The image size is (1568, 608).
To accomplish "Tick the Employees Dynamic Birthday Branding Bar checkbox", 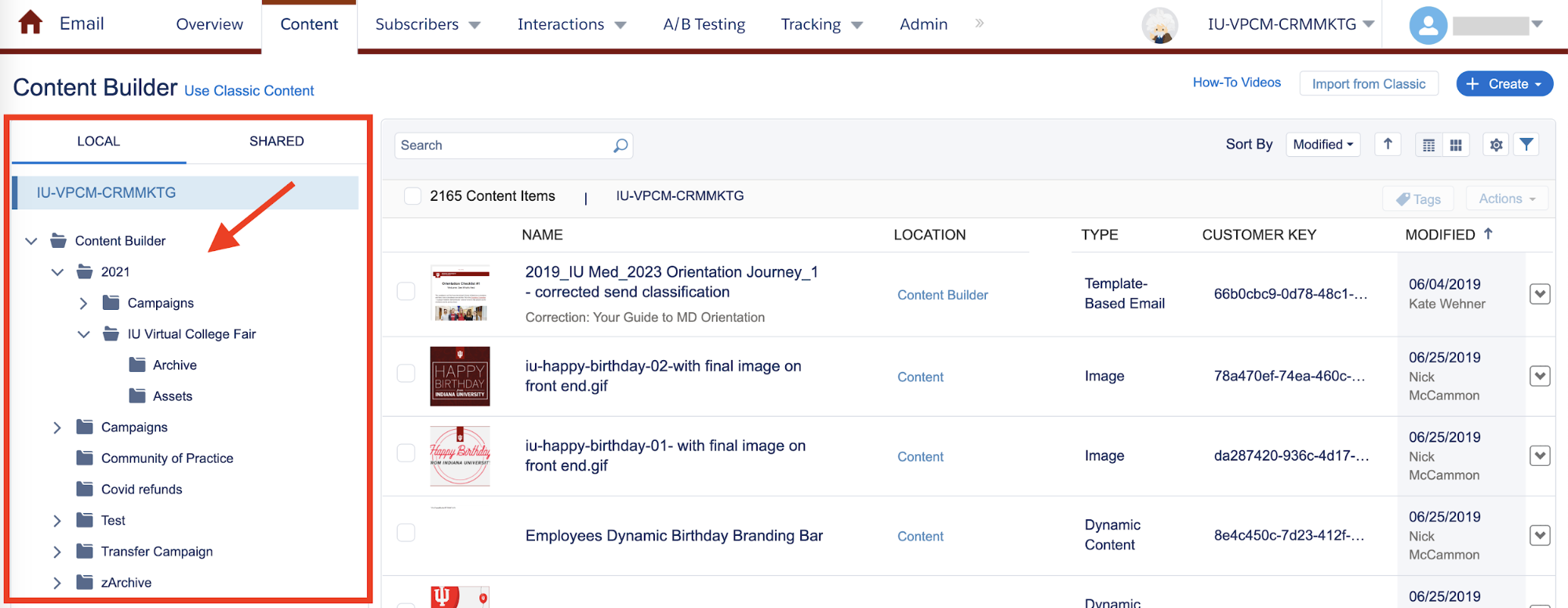I will [406, 533].
